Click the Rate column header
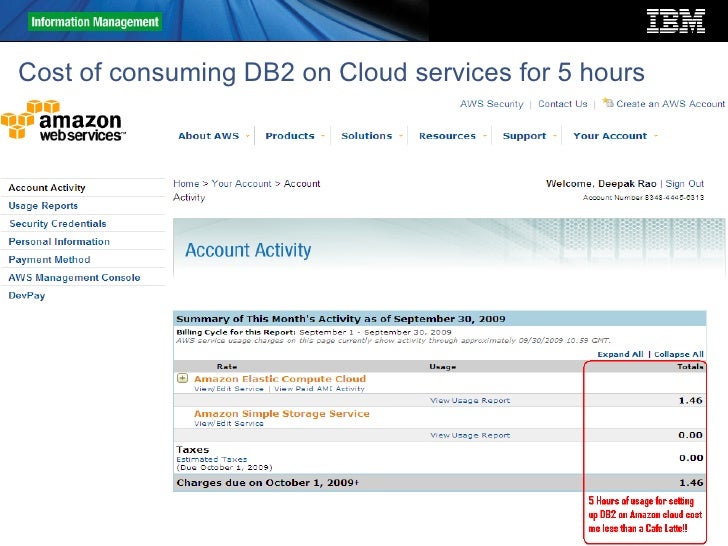This screenshot has height=546, width=728. tap(227, 366)
